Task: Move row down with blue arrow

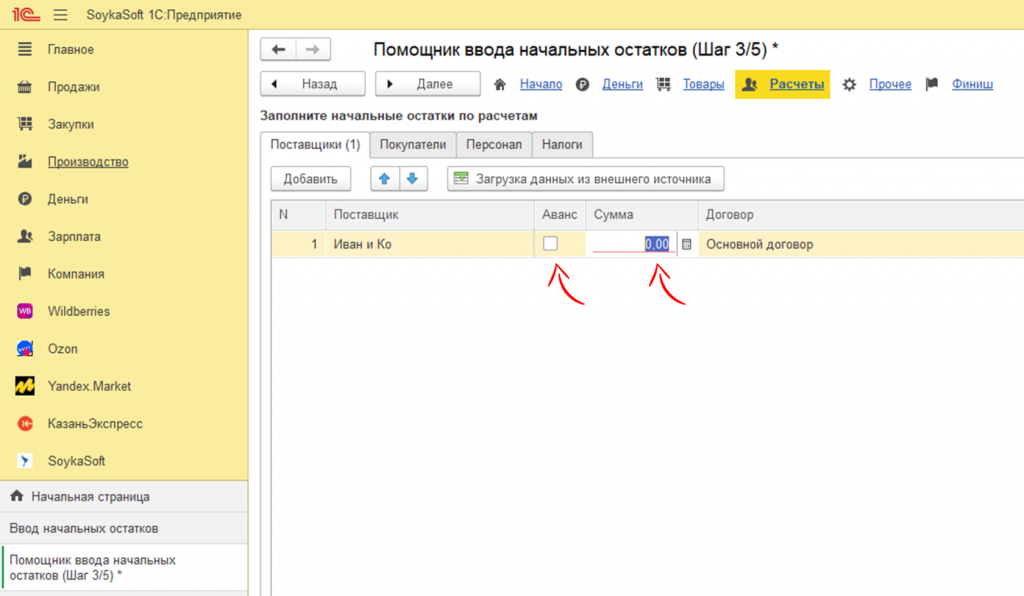Action: (413, 179)
